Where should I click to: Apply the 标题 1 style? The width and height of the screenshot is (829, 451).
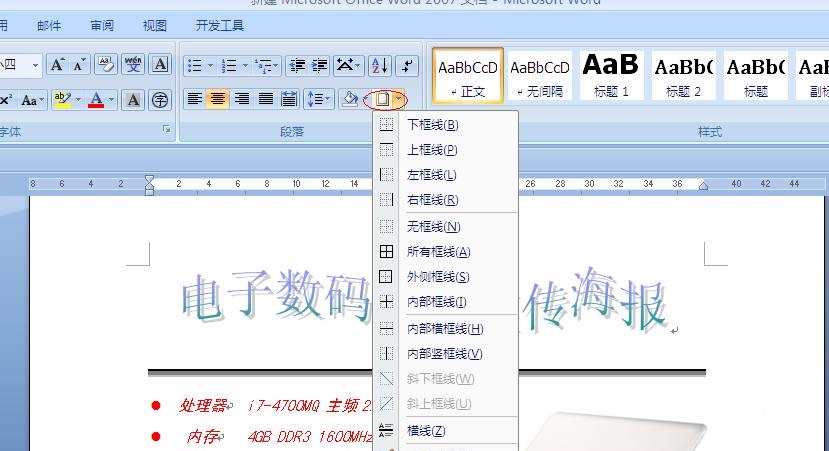coord(611,75)
